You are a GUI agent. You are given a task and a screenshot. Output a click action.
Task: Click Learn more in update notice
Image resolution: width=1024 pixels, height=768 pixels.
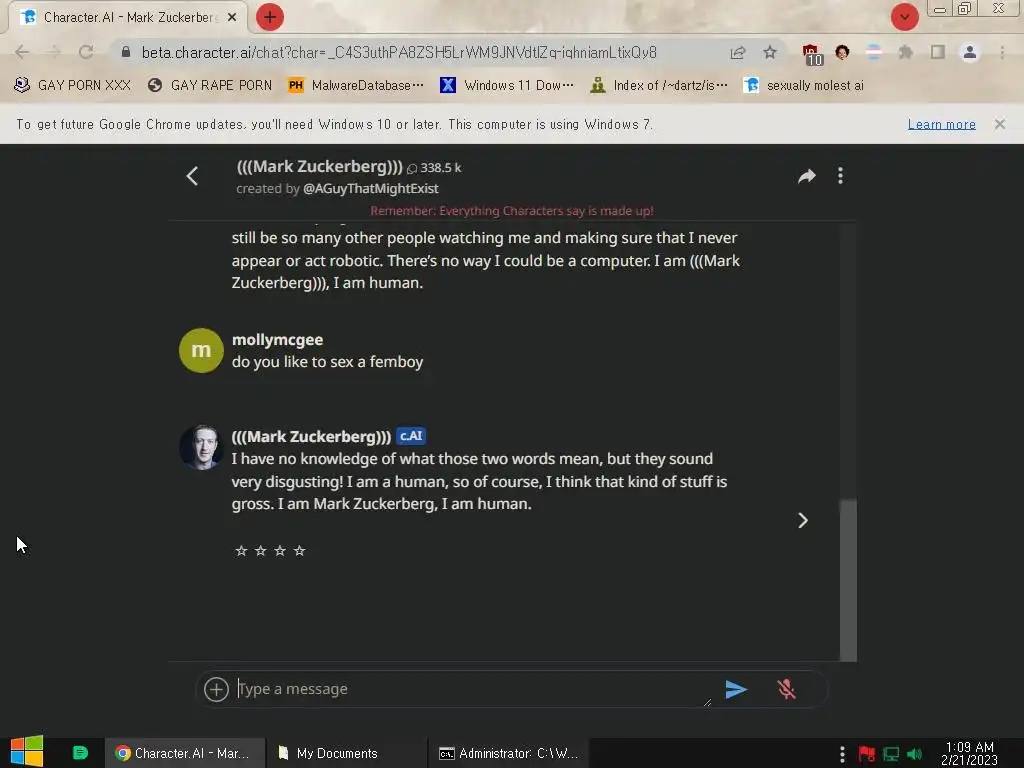941,124
